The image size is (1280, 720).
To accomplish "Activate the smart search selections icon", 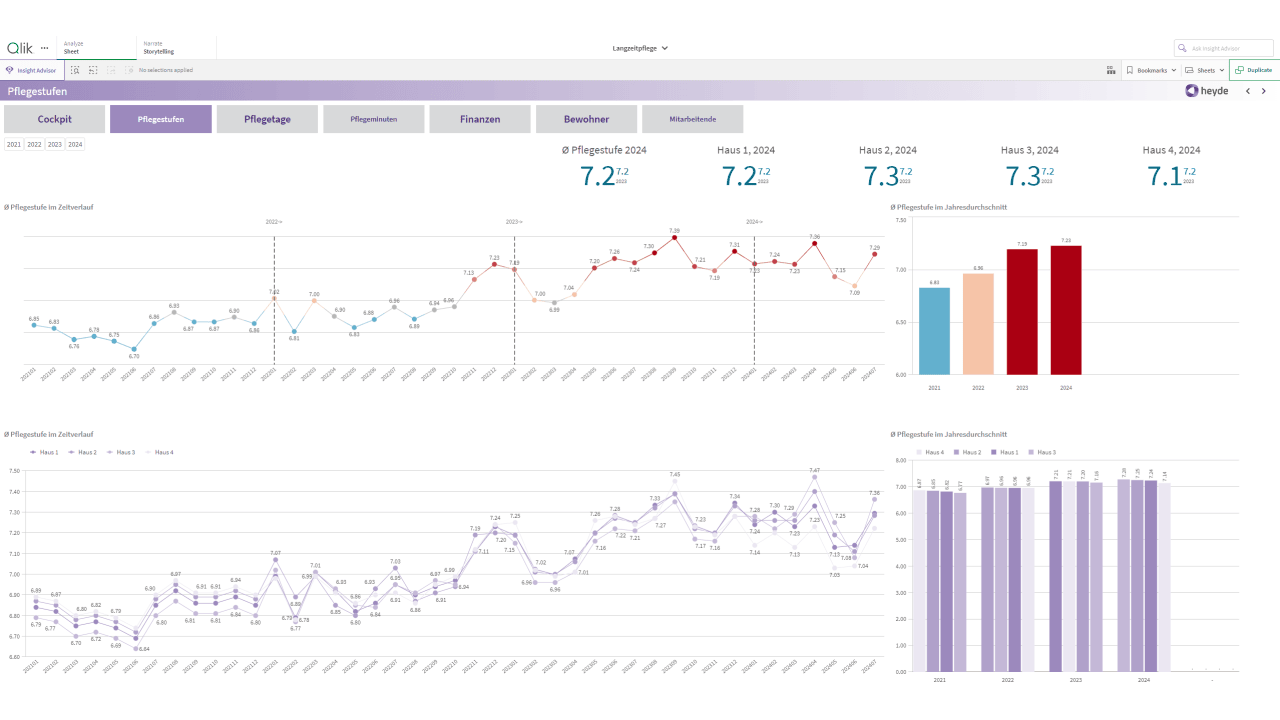I will pyautogui.click(x=75, y=70).
